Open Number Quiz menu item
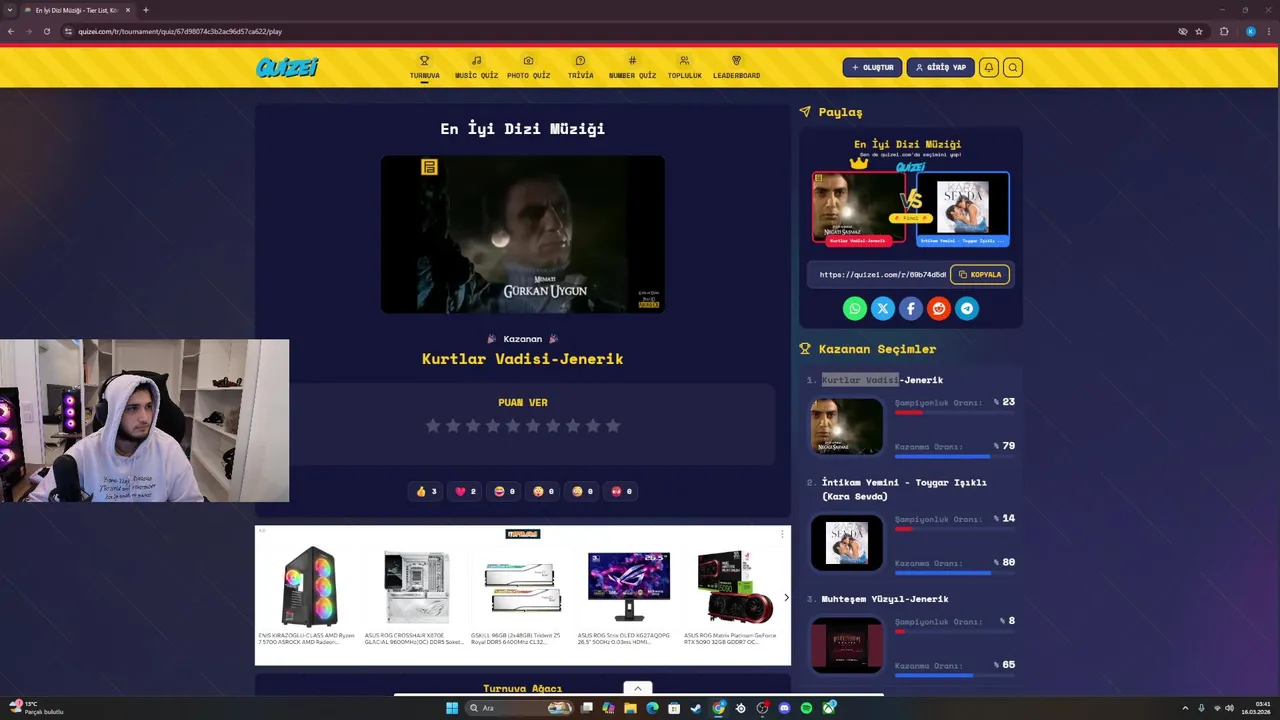1280x720 pixels. (632, 68)
